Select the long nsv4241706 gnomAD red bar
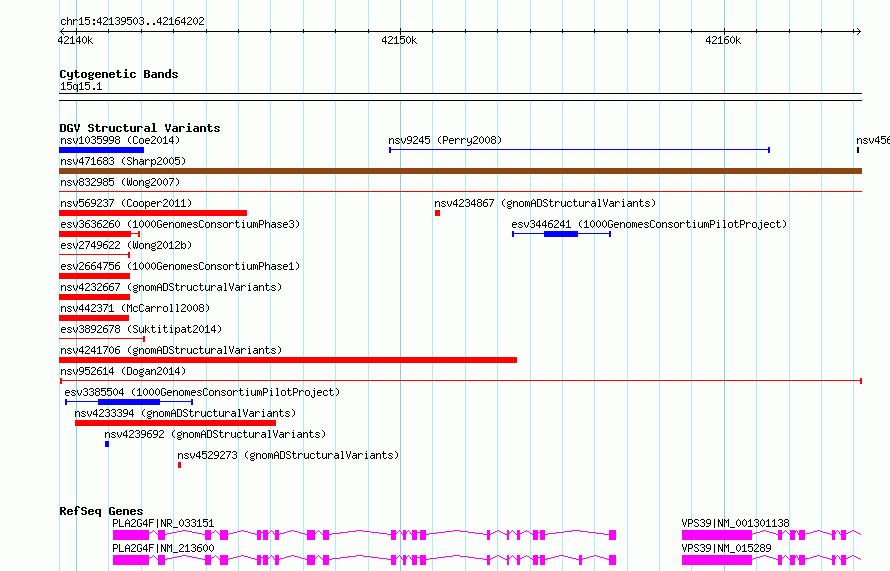Viewport: 890px width, 571px height. (x=288, y=360)
